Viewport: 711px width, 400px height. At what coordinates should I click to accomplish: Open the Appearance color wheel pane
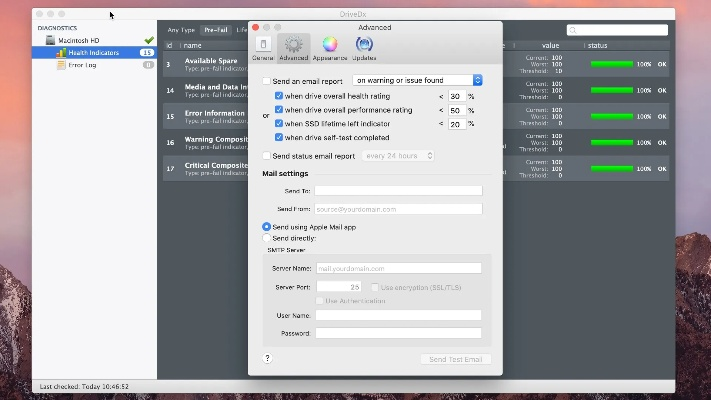point(330,45)
